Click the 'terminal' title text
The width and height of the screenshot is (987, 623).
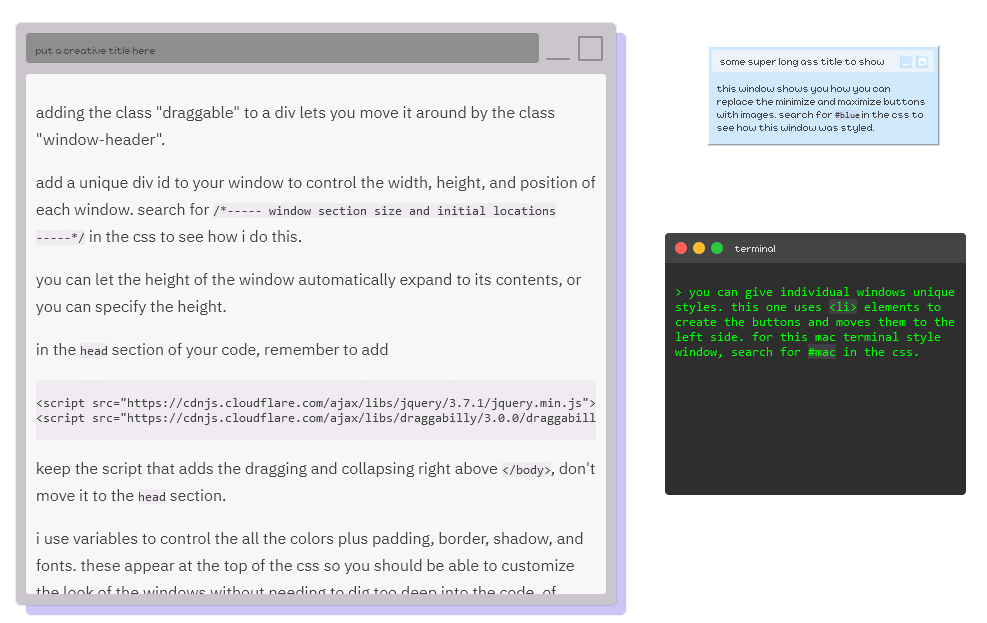[x=755, y=249]
